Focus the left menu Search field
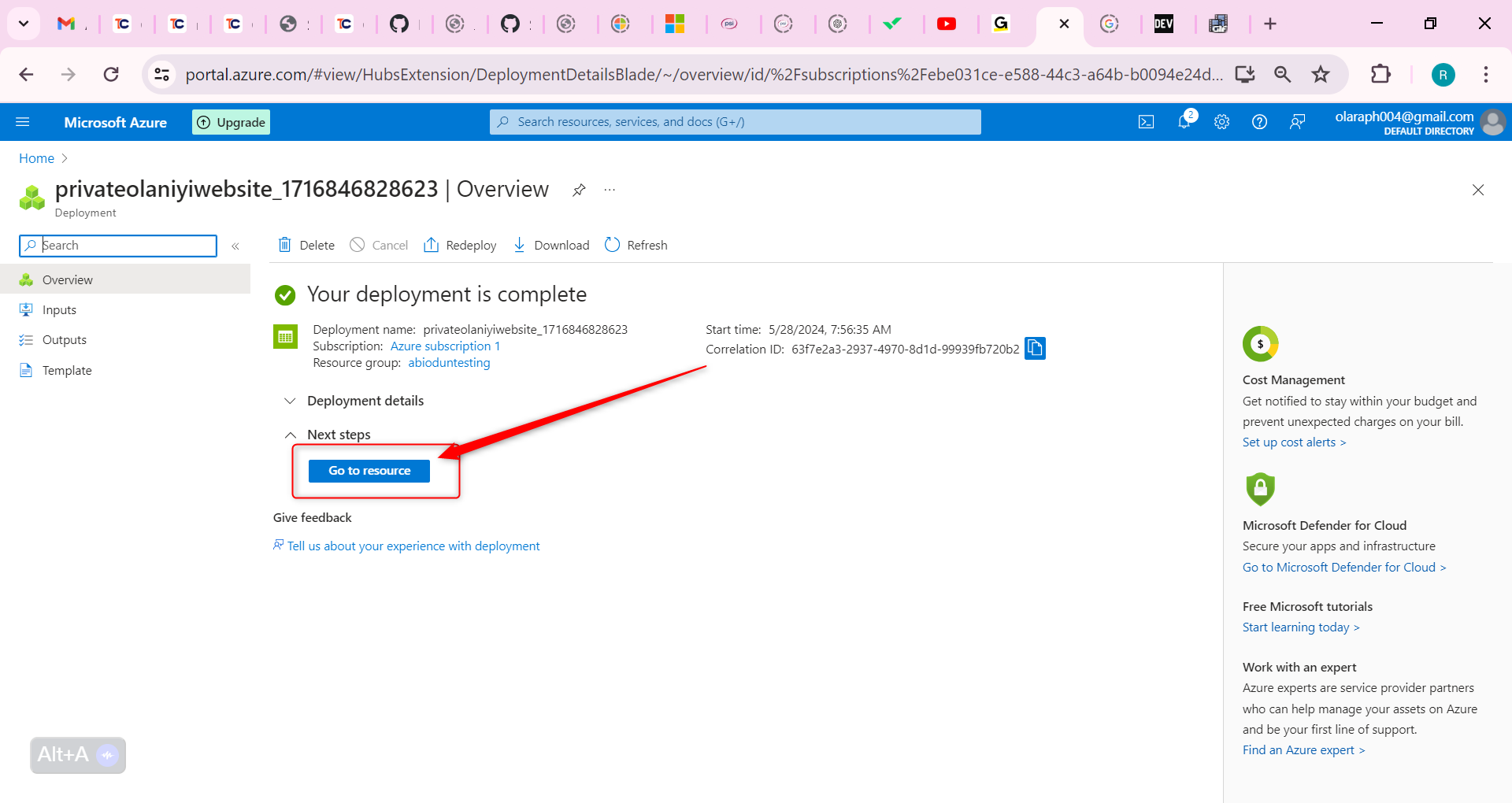The image size is (1512, 803). pyautogui.click(x=118, y=246)
